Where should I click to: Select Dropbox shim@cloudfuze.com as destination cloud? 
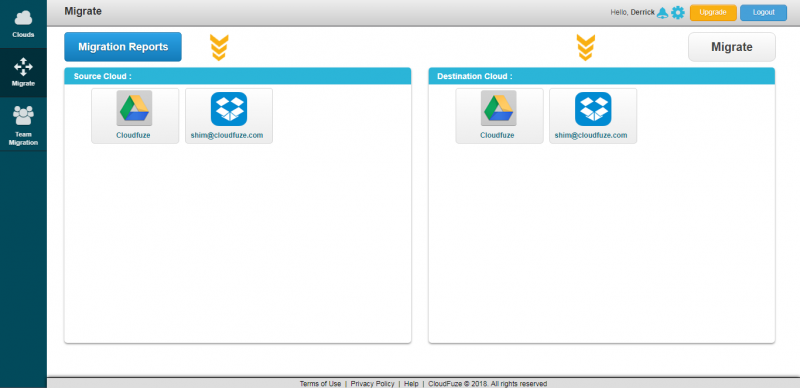(593, 116)
